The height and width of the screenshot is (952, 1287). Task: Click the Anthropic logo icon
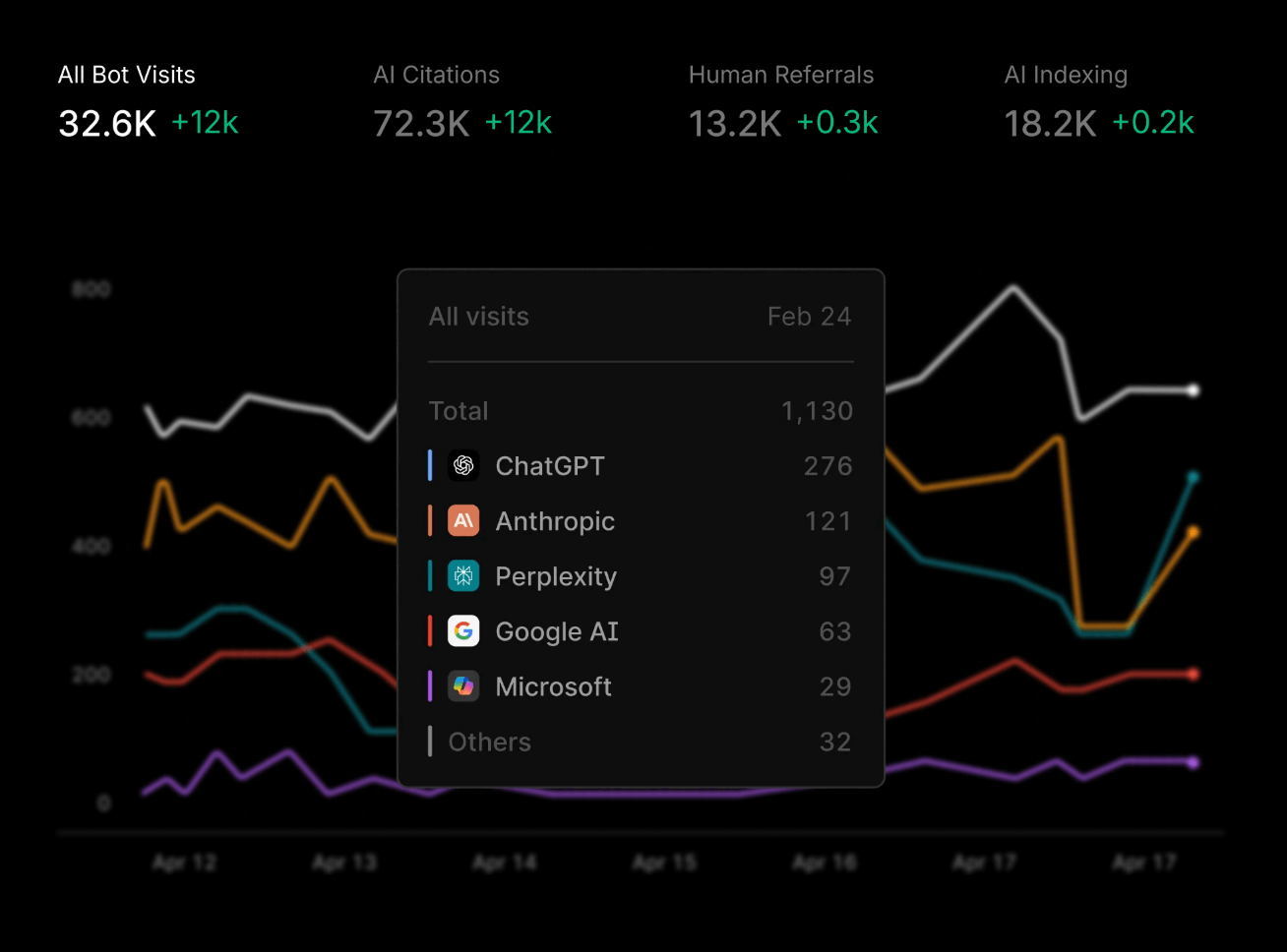pyautogui.click(x=463, y=520)
